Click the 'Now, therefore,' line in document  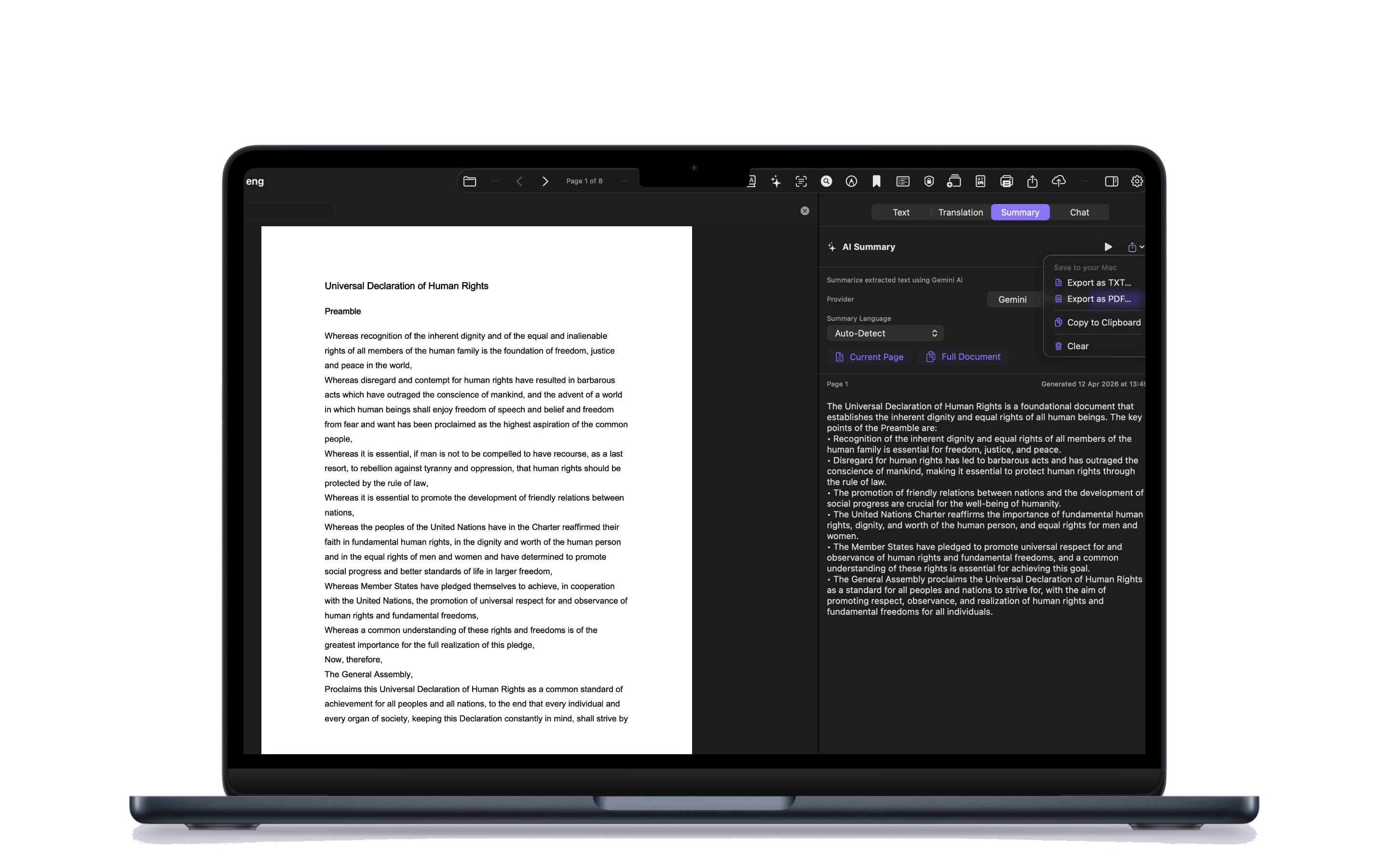[x=353, y=660]
